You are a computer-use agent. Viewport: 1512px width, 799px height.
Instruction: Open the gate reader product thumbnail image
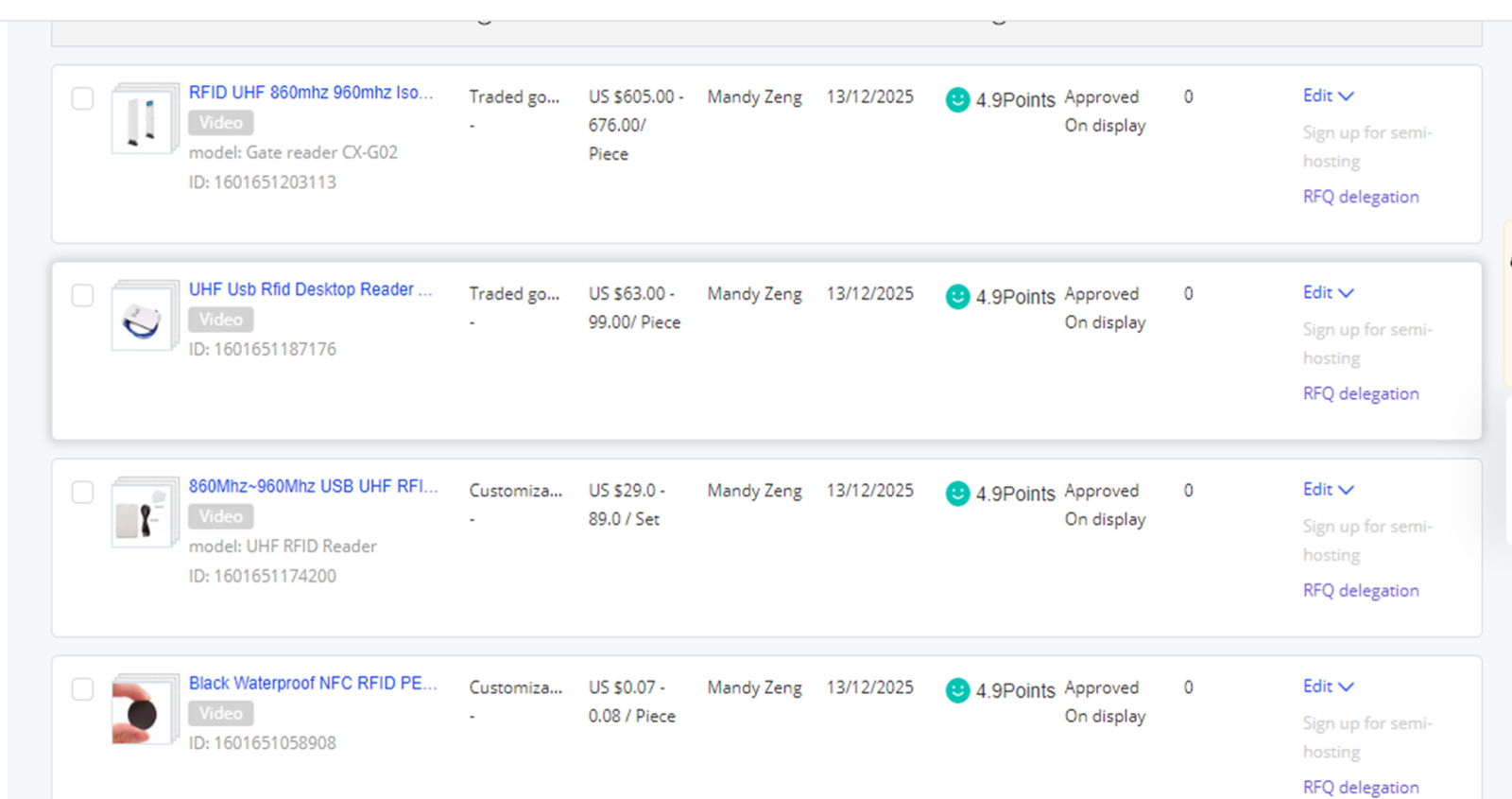pyautogui.click(x=144, y=119)
